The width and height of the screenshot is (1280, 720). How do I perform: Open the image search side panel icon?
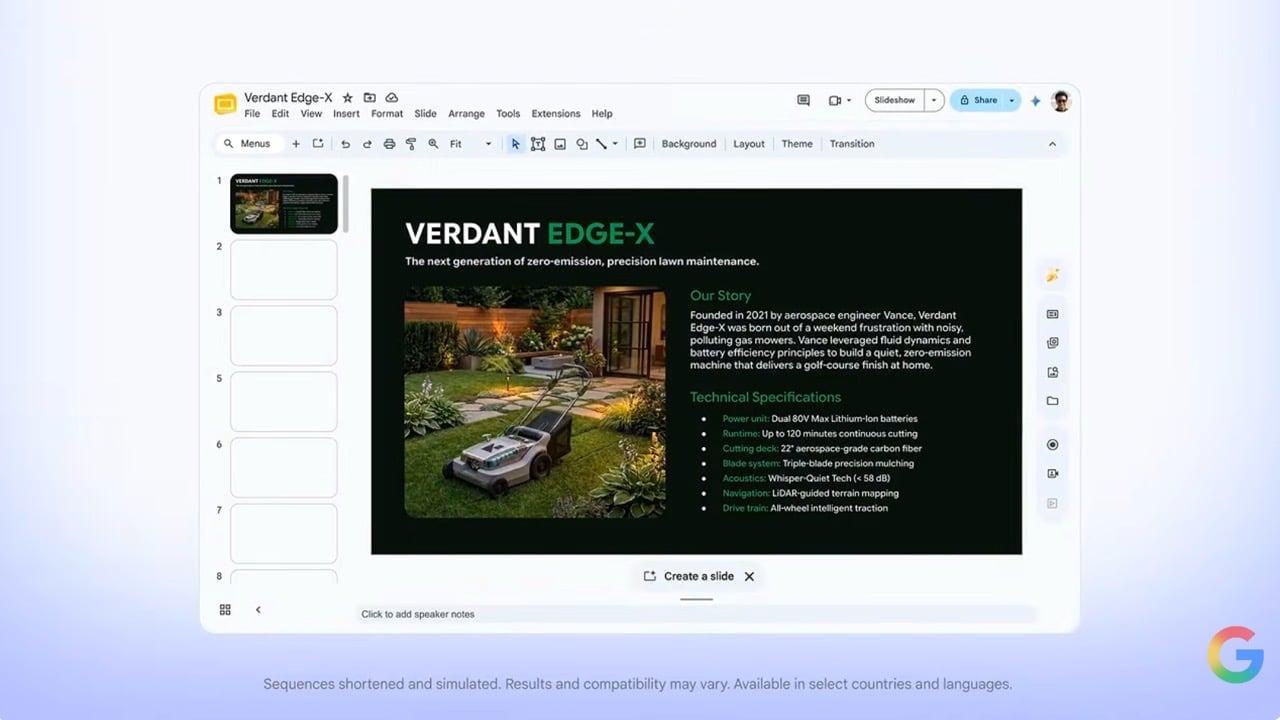tap(1052, 372)
